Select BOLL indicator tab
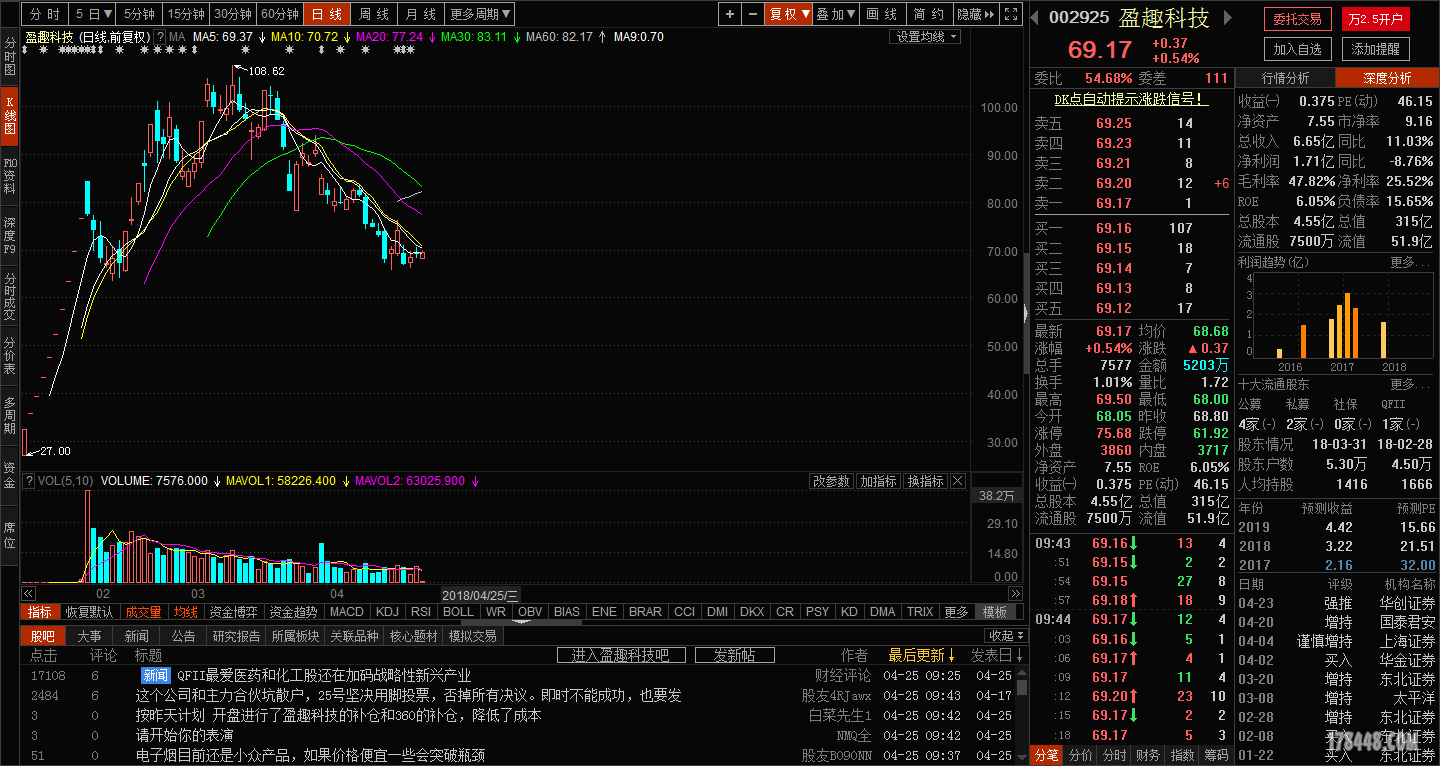Screen dimensions: 1440x766 [458, 612]
